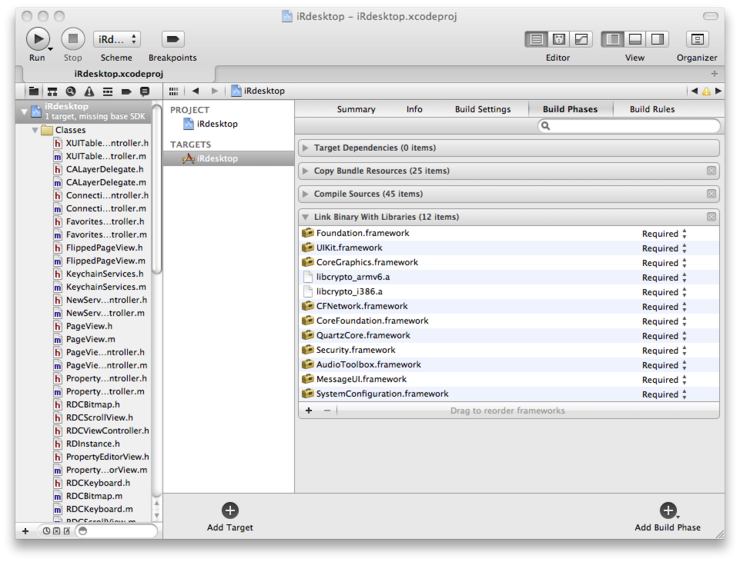Add new file with navigator plus button
Viewport: 740px width, 562px height.
[x=25, y=531]
